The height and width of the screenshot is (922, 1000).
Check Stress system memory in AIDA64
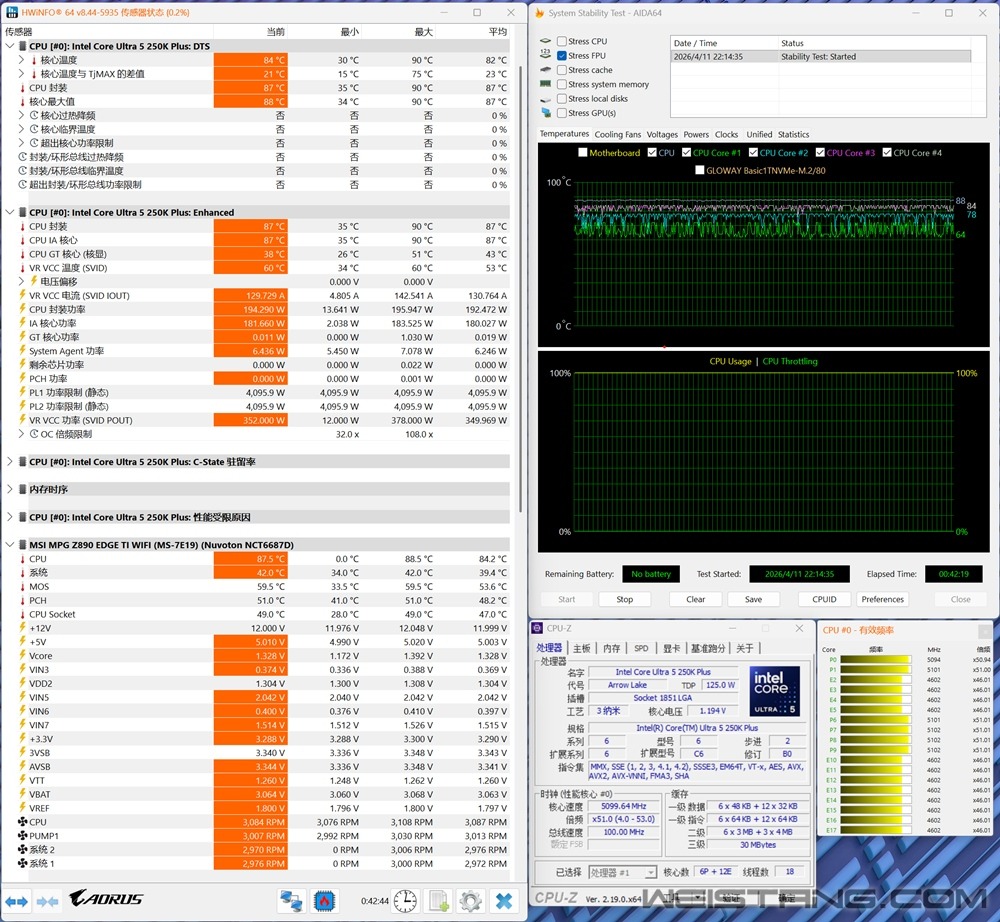point(562,84)
